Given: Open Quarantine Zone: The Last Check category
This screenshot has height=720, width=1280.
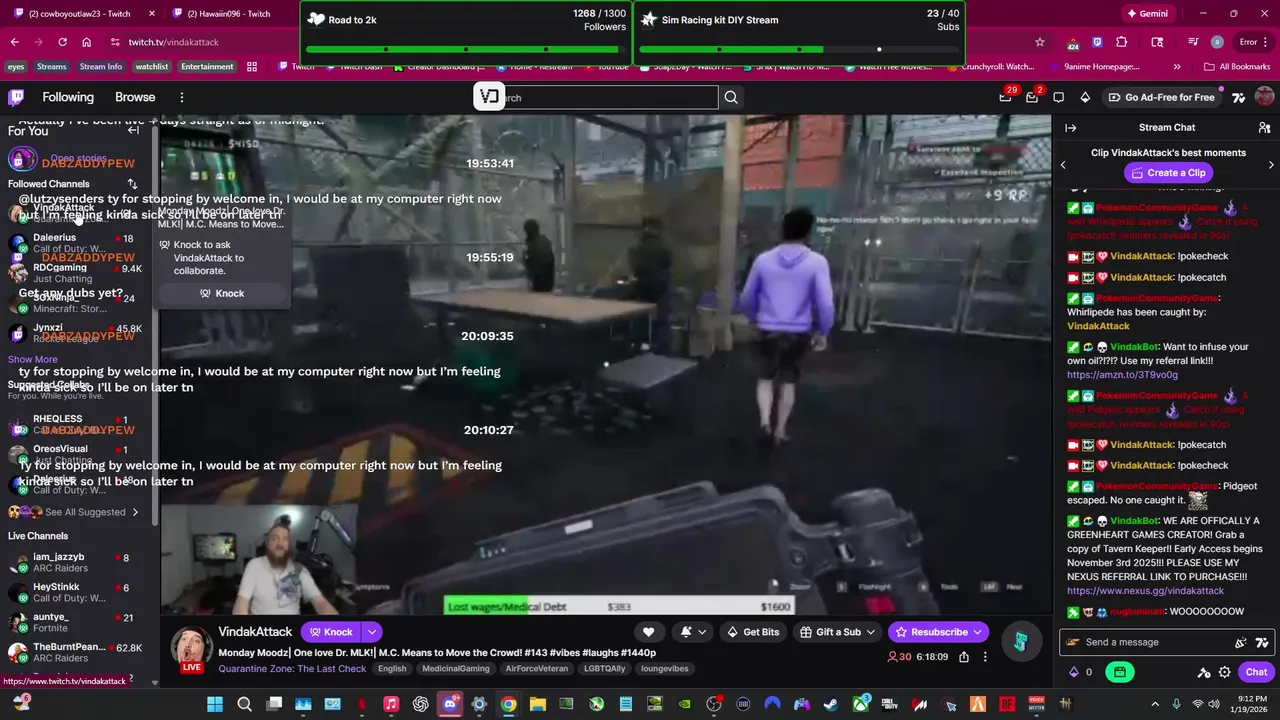Looking at the screenshot, I should point(292,668).
